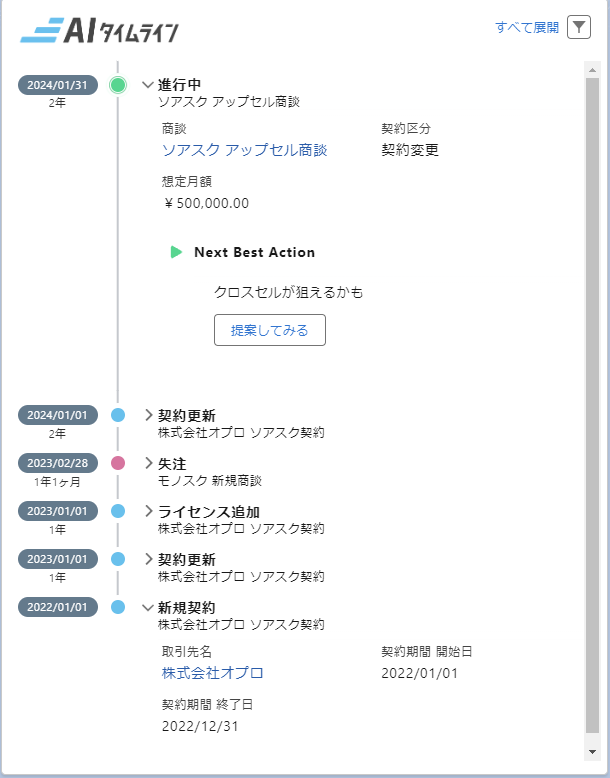The height and width of the screenshot is (778, 610).
Task: Click the green Next Best Action arrow icon
Action: pyautogui.click(x=177, y=252)
